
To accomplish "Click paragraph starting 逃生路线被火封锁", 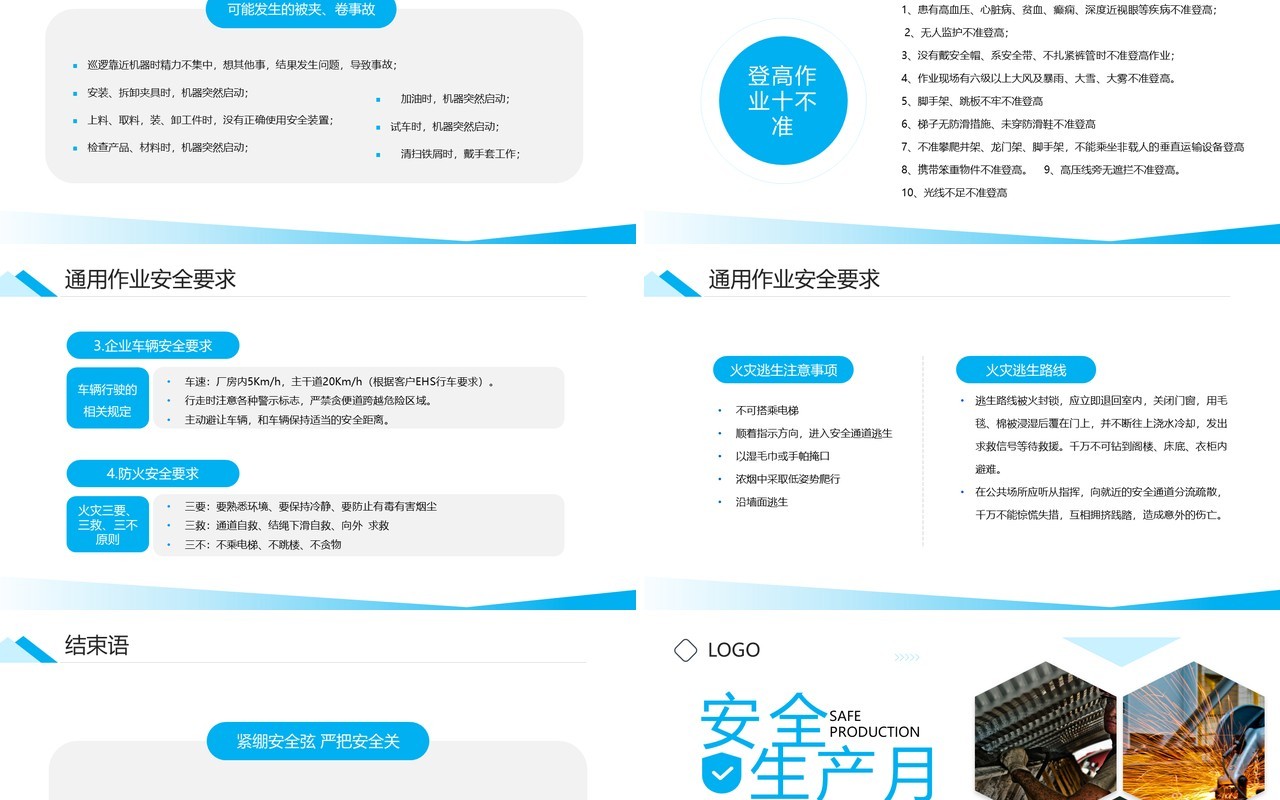I will (x=1100, y=434).
